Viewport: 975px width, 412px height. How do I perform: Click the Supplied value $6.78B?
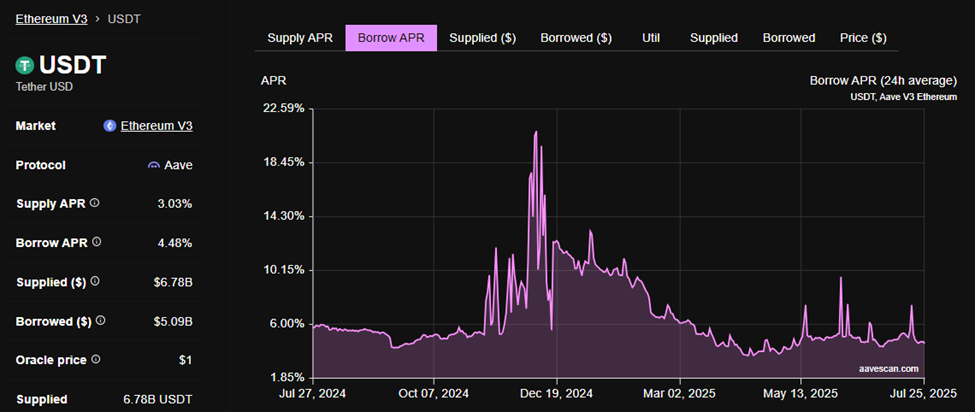pyautogui.click(x=173, y=282)
